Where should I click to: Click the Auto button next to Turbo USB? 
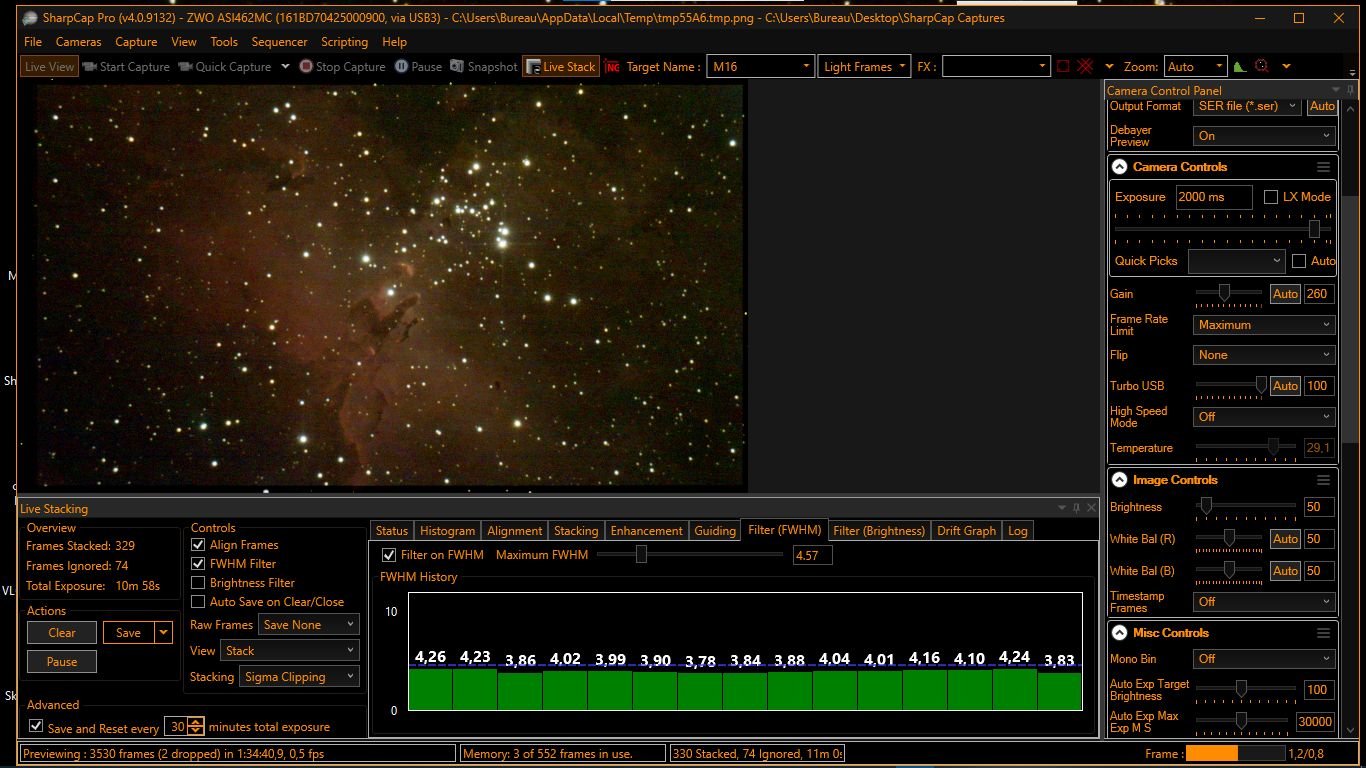[1285, 386]
